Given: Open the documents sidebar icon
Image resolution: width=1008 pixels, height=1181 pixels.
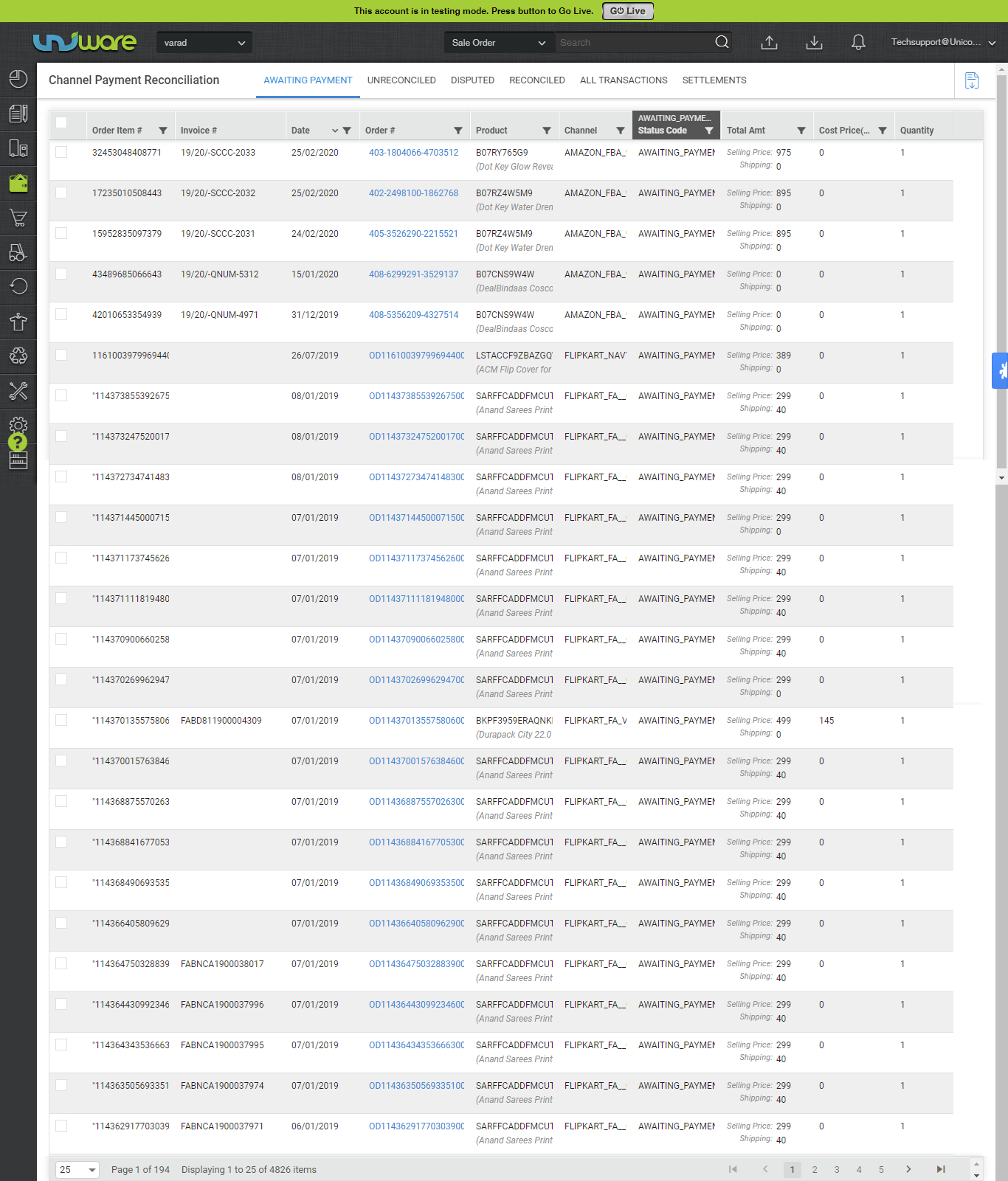Looking at the screenshot, I should pos(18,113).
